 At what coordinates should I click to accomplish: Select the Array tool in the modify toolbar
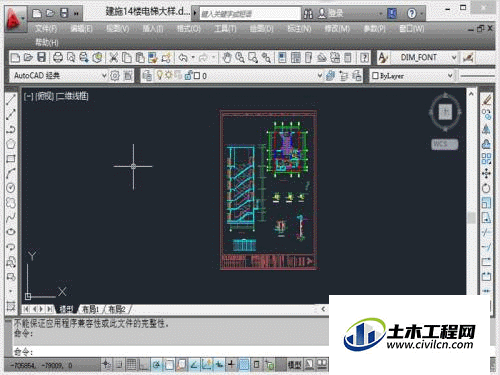pyautogui.click(x=487, y=159)
